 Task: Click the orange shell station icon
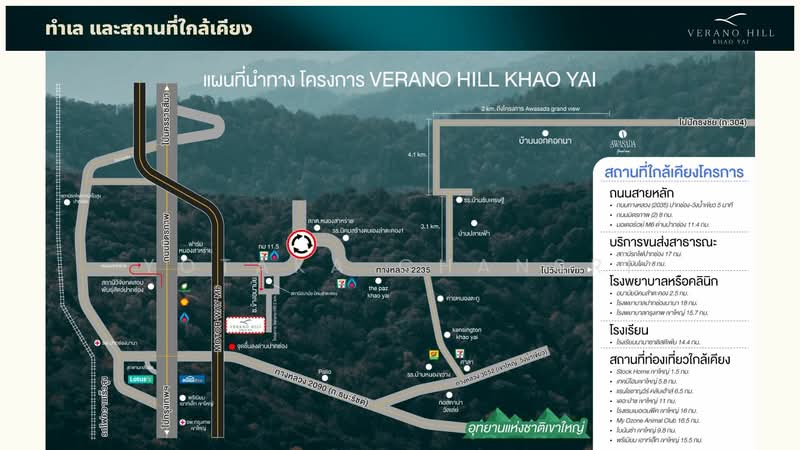coord(185,302)
